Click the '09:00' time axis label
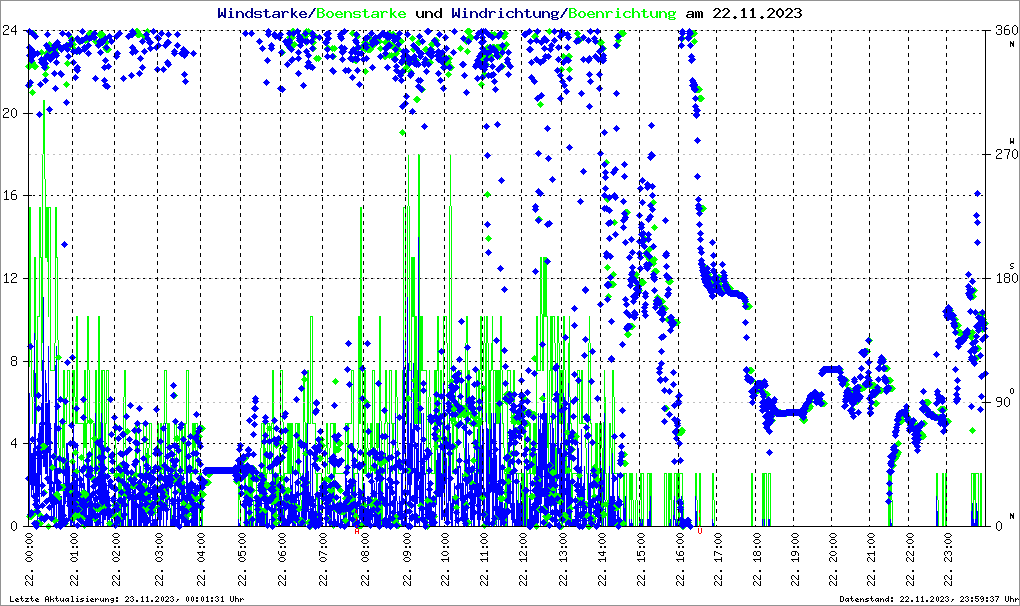 pyautogui.click(x=407, y=559)
